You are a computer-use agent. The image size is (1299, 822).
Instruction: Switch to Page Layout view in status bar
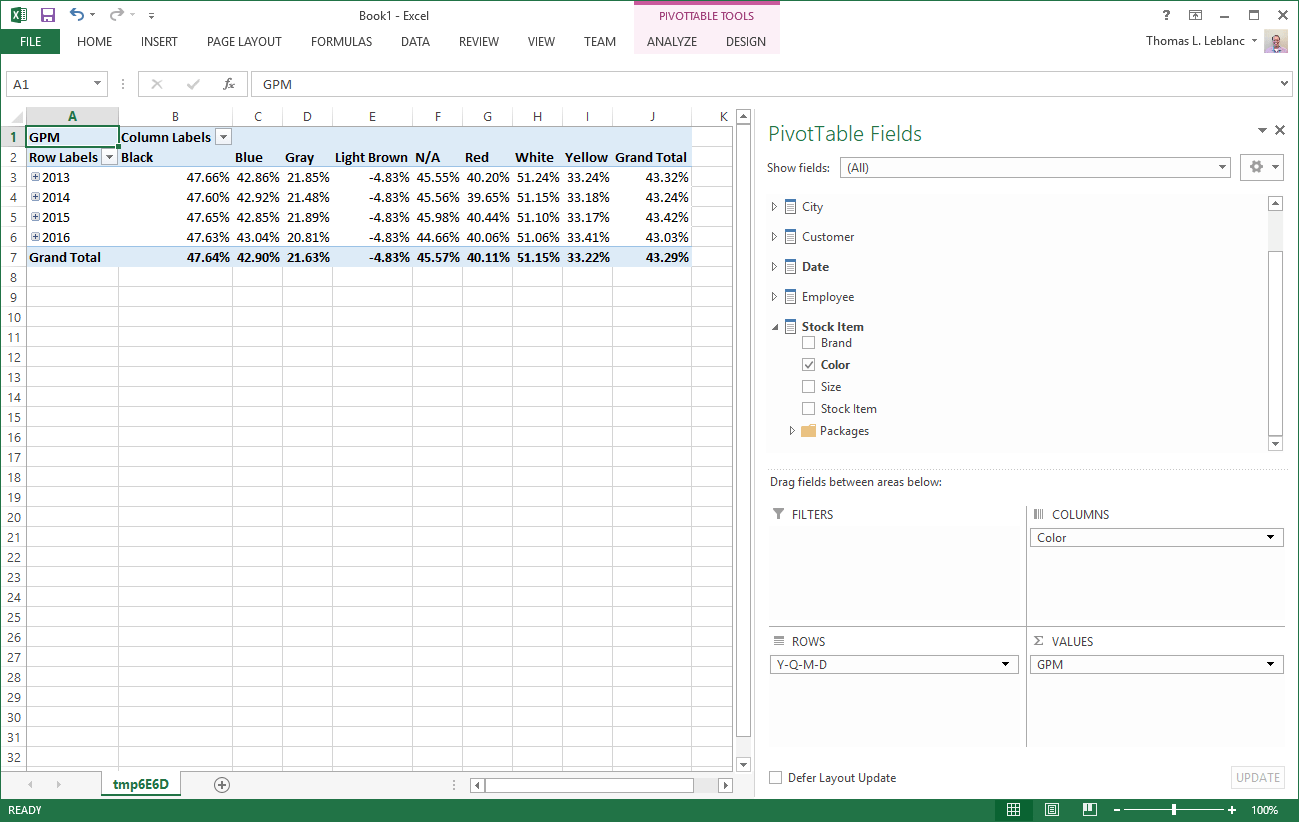coord(1052,809)
